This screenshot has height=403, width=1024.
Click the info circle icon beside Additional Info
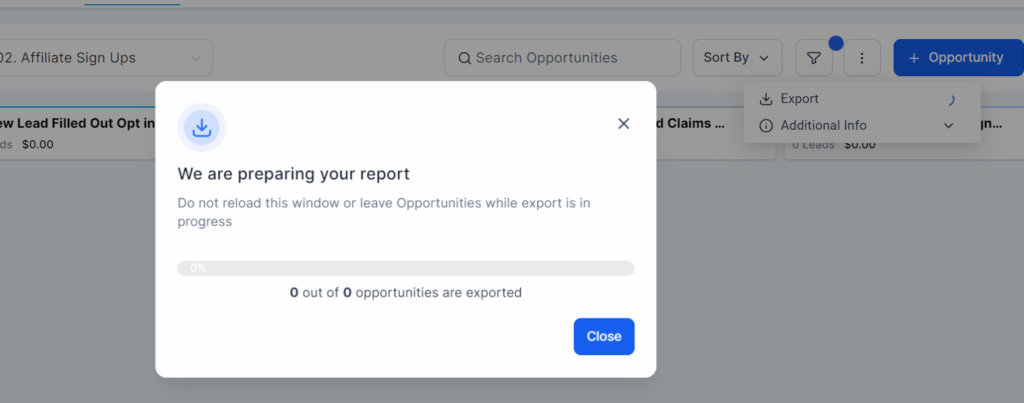click(x=766, y=125)
